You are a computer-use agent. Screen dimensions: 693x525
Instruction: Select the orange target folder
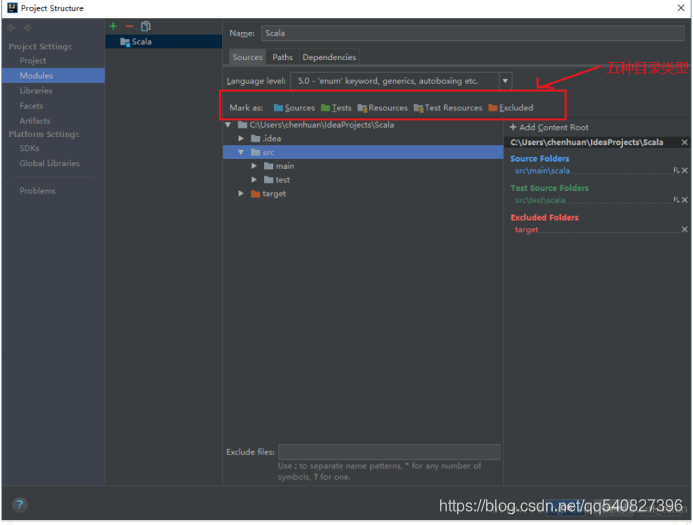[268, 194]
